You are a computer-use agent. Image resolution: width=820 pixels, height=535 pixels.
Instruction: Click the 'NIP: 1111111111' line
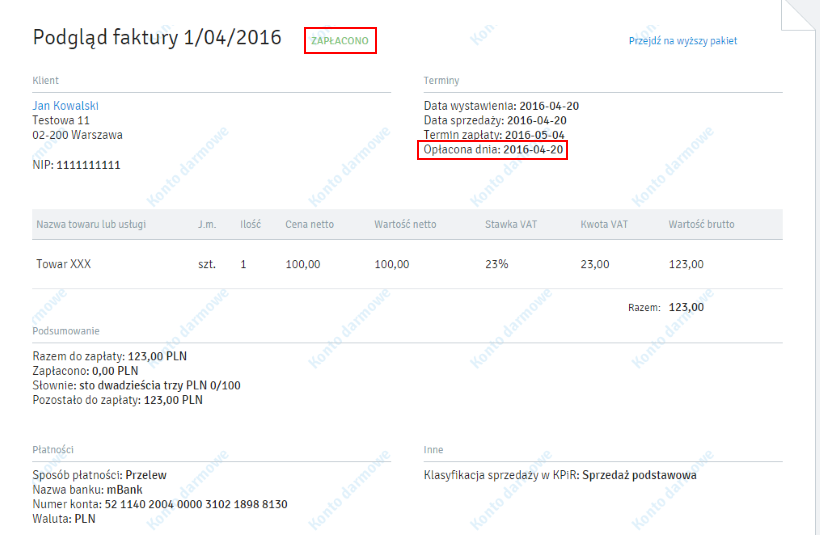coord(76,165)
